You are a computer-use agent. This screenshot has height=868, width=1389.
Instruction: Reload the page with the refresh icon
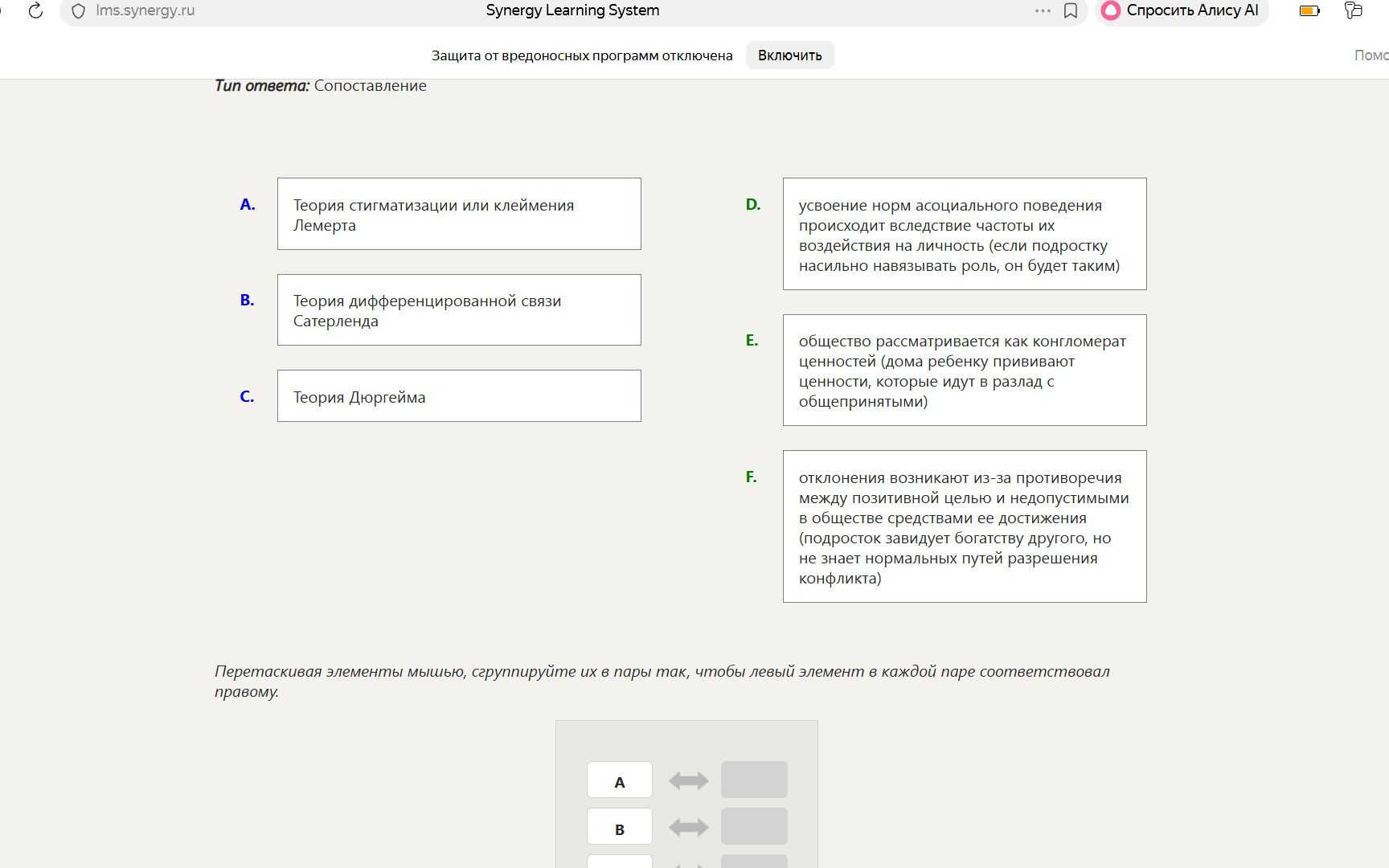(35, 10)
